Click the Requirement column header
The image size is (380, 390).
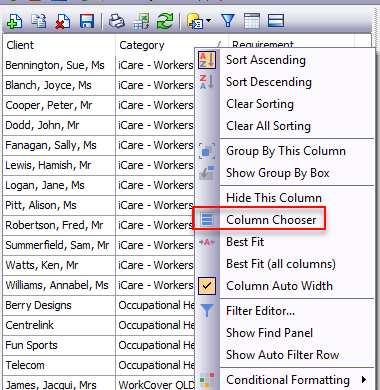coord(263,43)
